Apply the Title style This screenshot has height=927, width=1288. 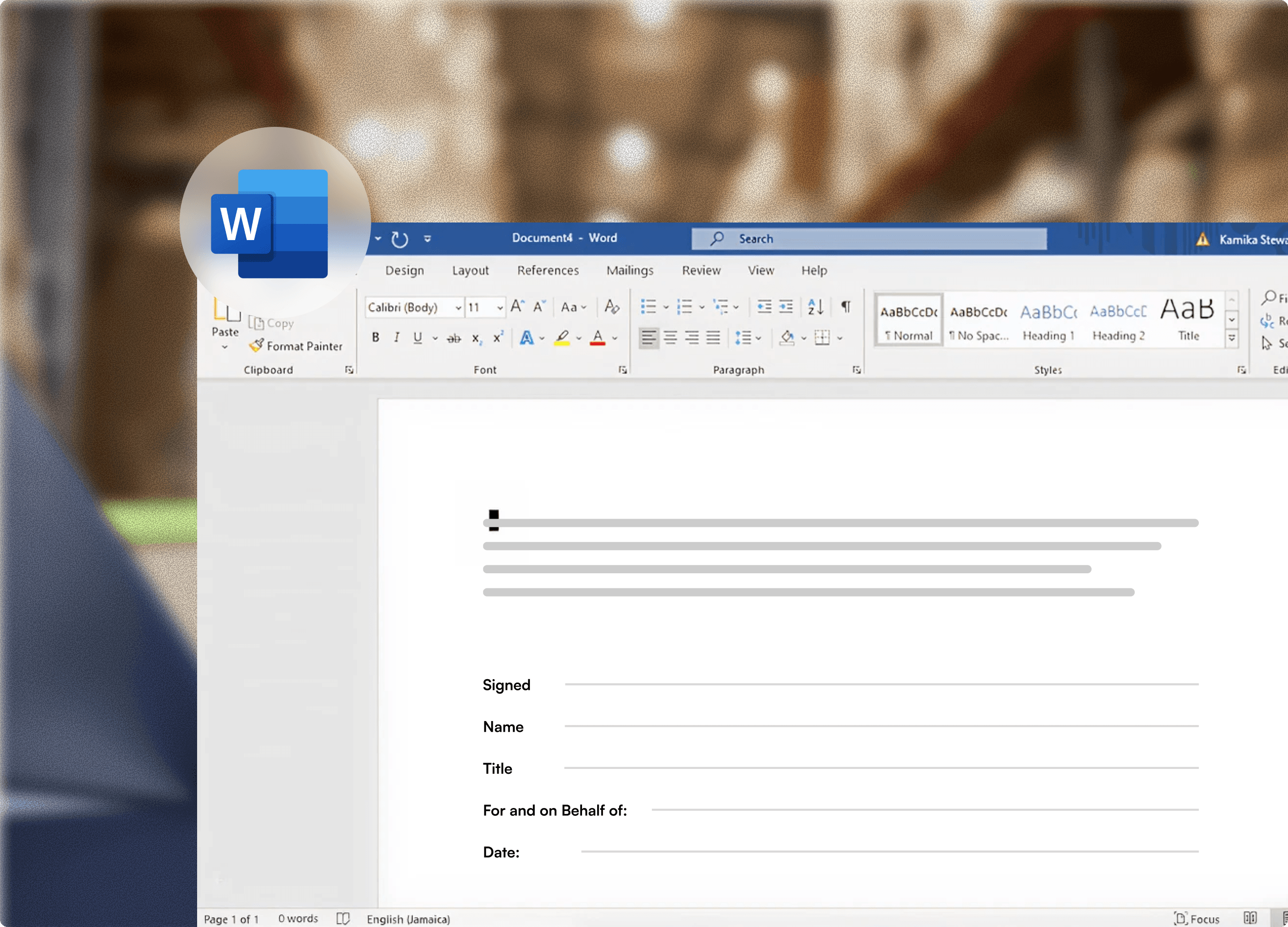click(1188, 319)
